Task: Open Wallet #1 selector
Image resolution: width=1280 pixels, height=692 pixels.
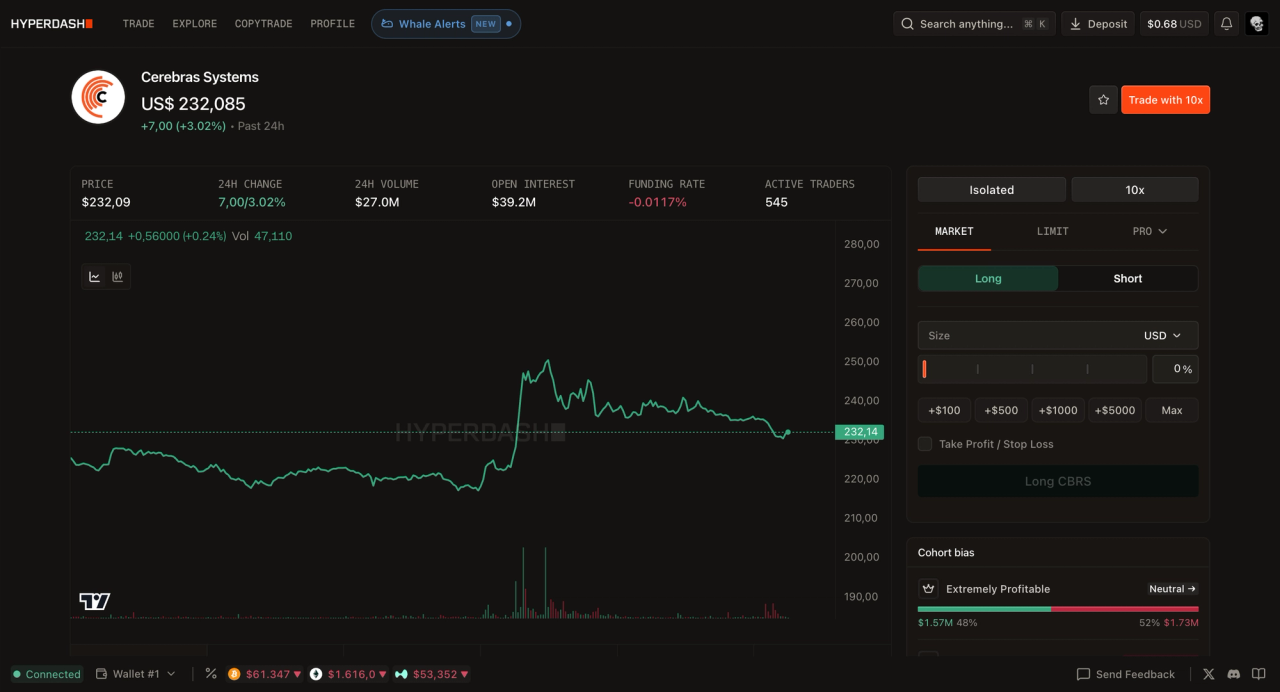Action: [x=136, y=674]
